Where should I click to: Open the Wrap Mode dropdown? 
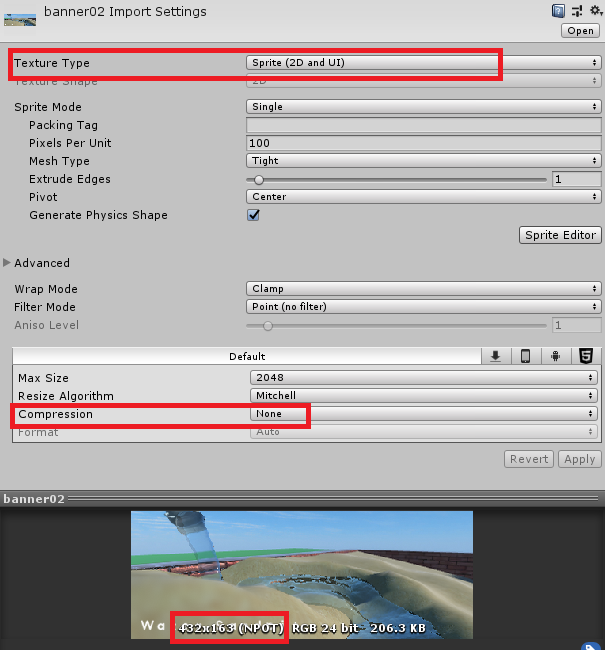coord(423,289)
